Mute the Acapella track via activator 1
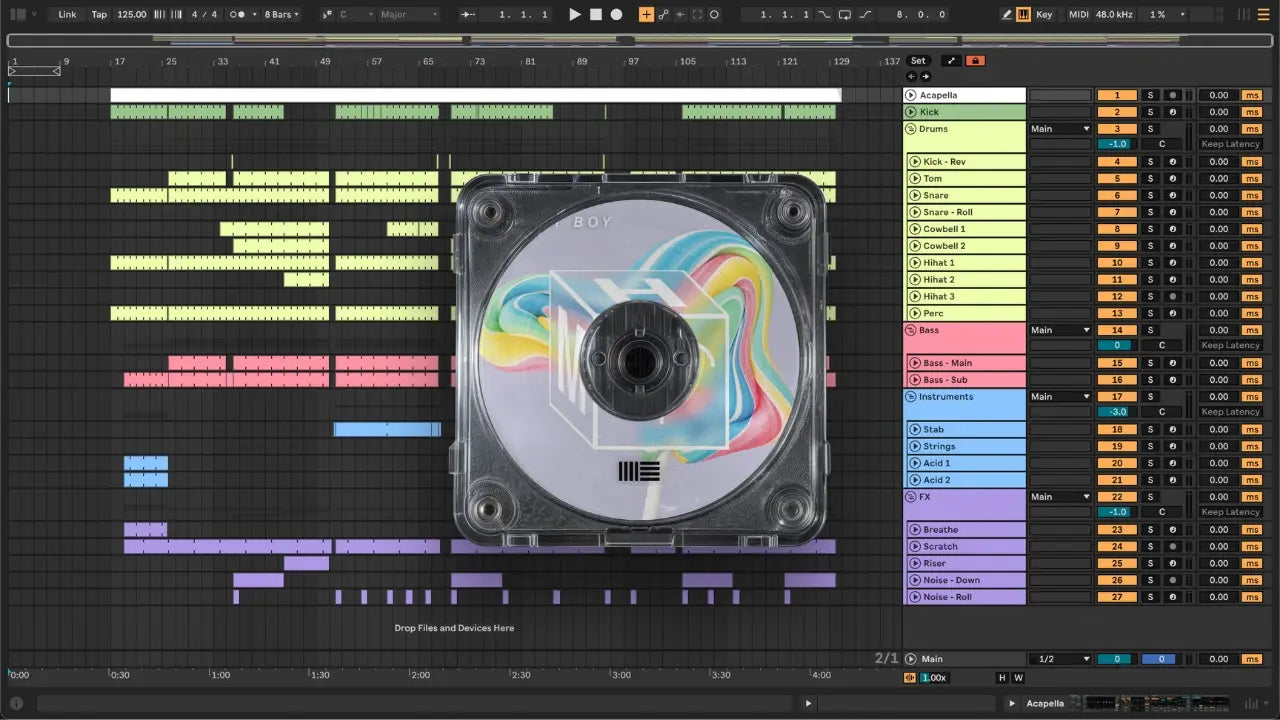This screenshot has width=1280, height=720. click(x=1116, y=95)
